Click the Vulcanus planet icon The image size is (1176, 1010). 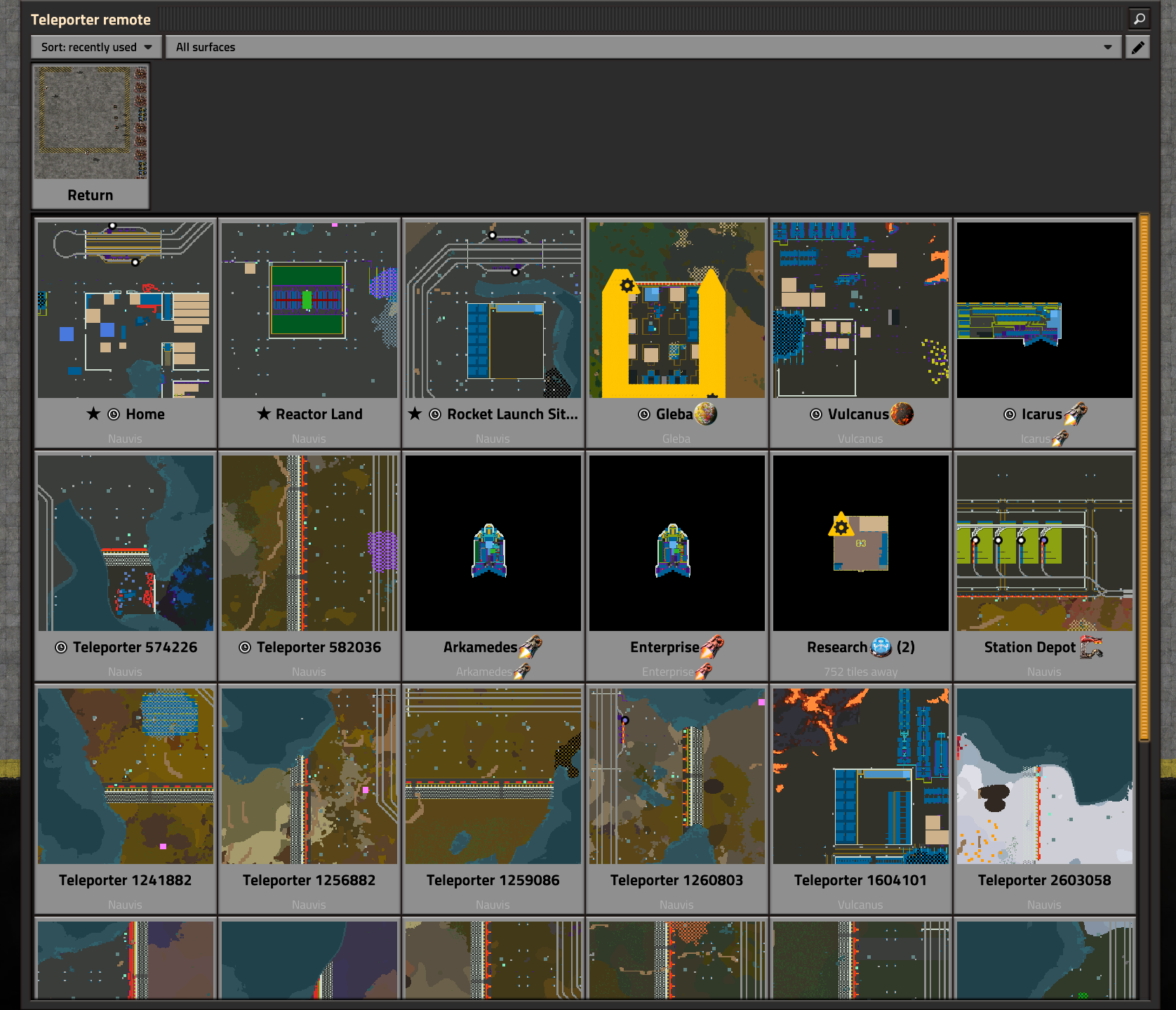(x=902, y=414)
